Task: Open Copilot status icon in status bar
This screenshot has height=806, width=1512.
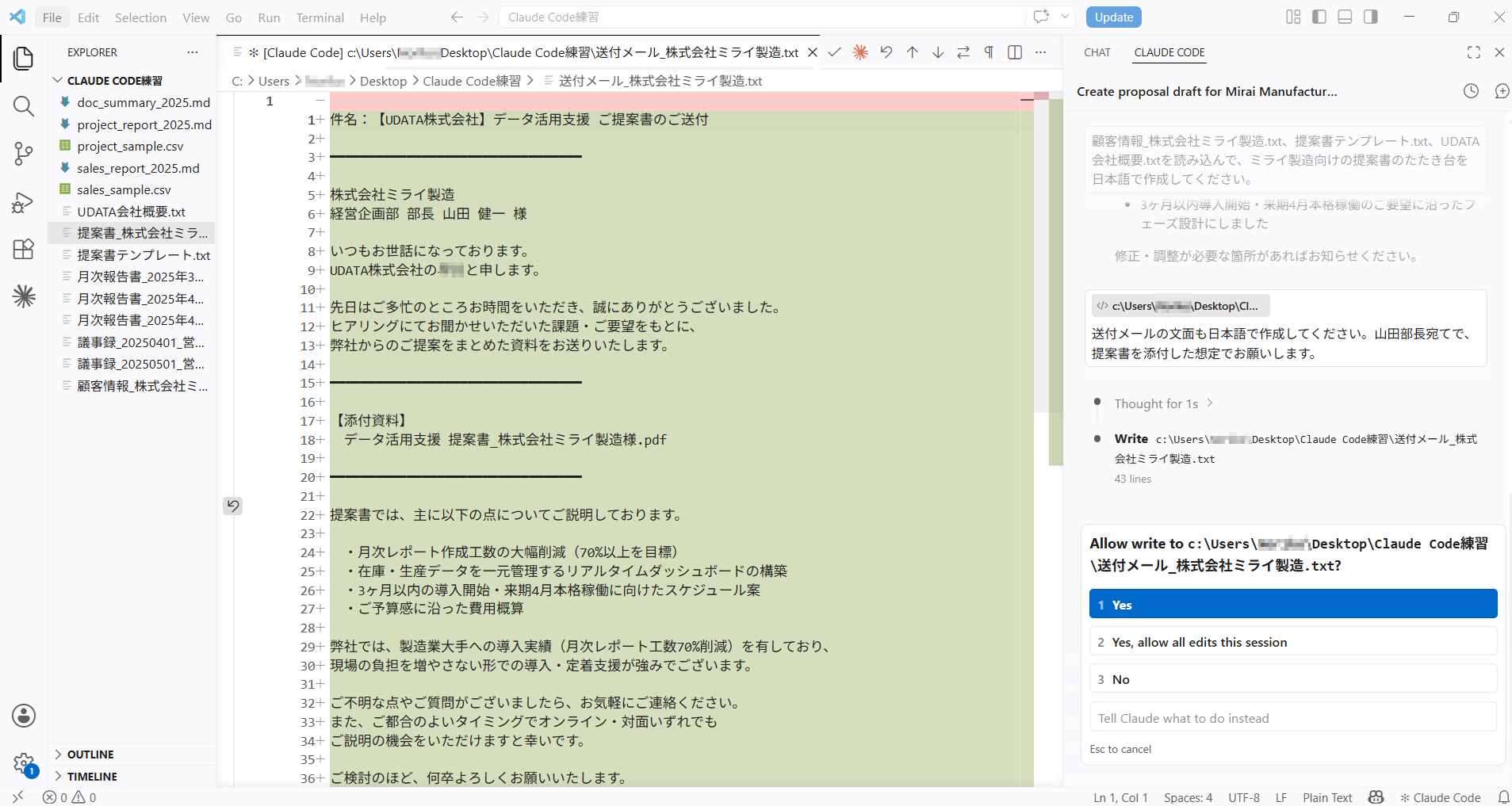Action: 1376,797
